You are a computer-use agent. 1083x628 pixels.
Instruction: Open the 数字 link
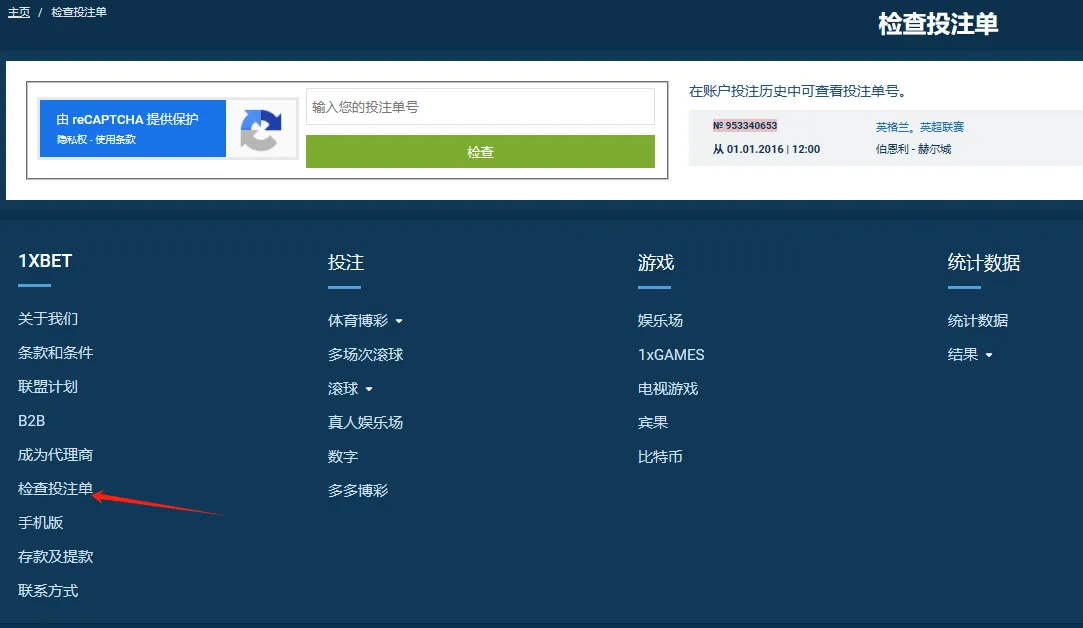click(x=343, y=457)
